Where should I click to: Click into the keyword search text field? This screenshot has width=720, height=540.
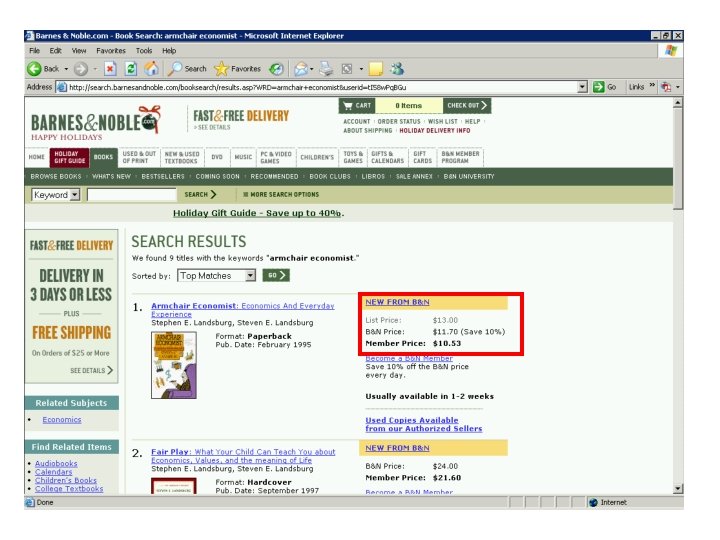click(132, 195)
